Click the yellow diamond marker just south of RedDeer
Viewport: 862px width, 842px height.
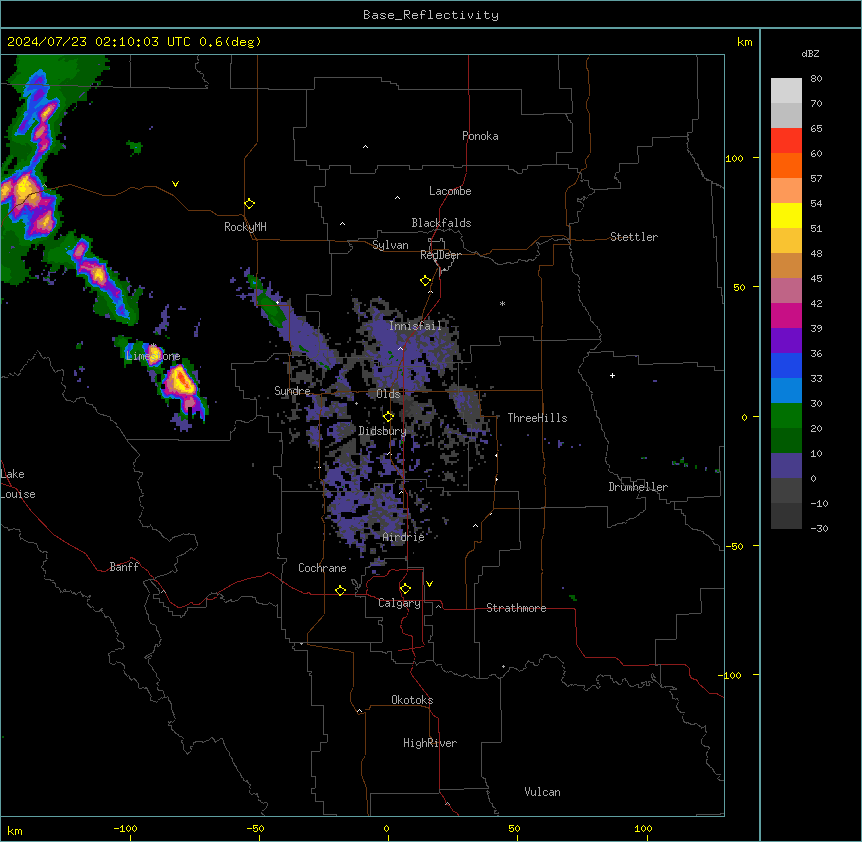[x=426, y=281]
